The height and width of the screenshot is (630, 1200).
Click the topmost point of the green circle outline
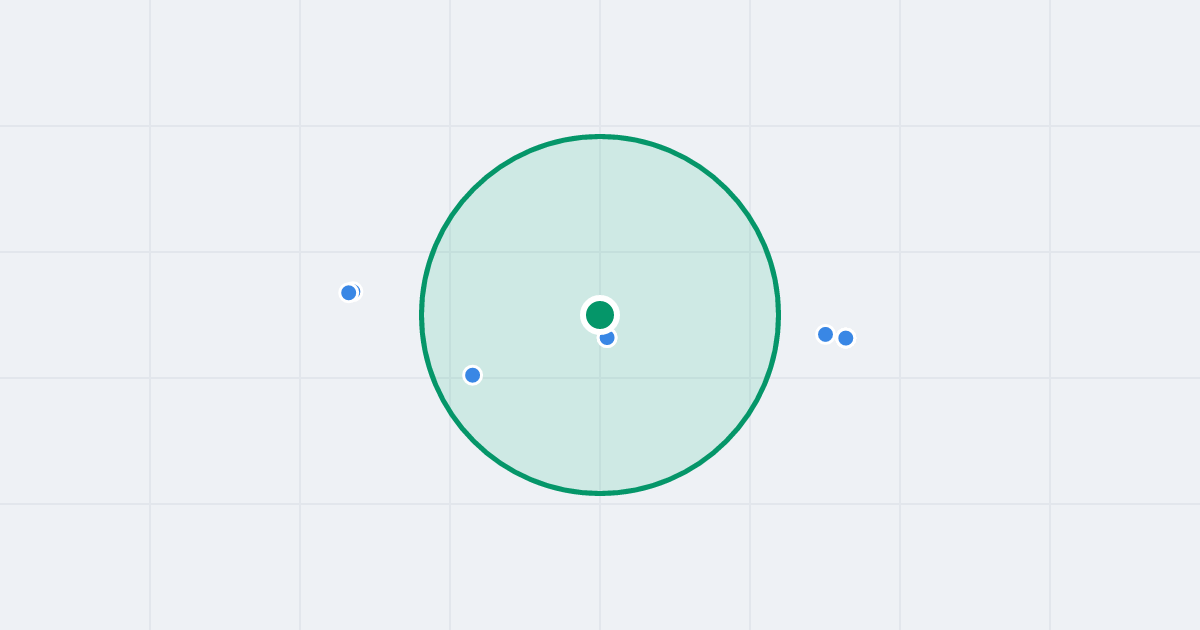coord(600,136)
